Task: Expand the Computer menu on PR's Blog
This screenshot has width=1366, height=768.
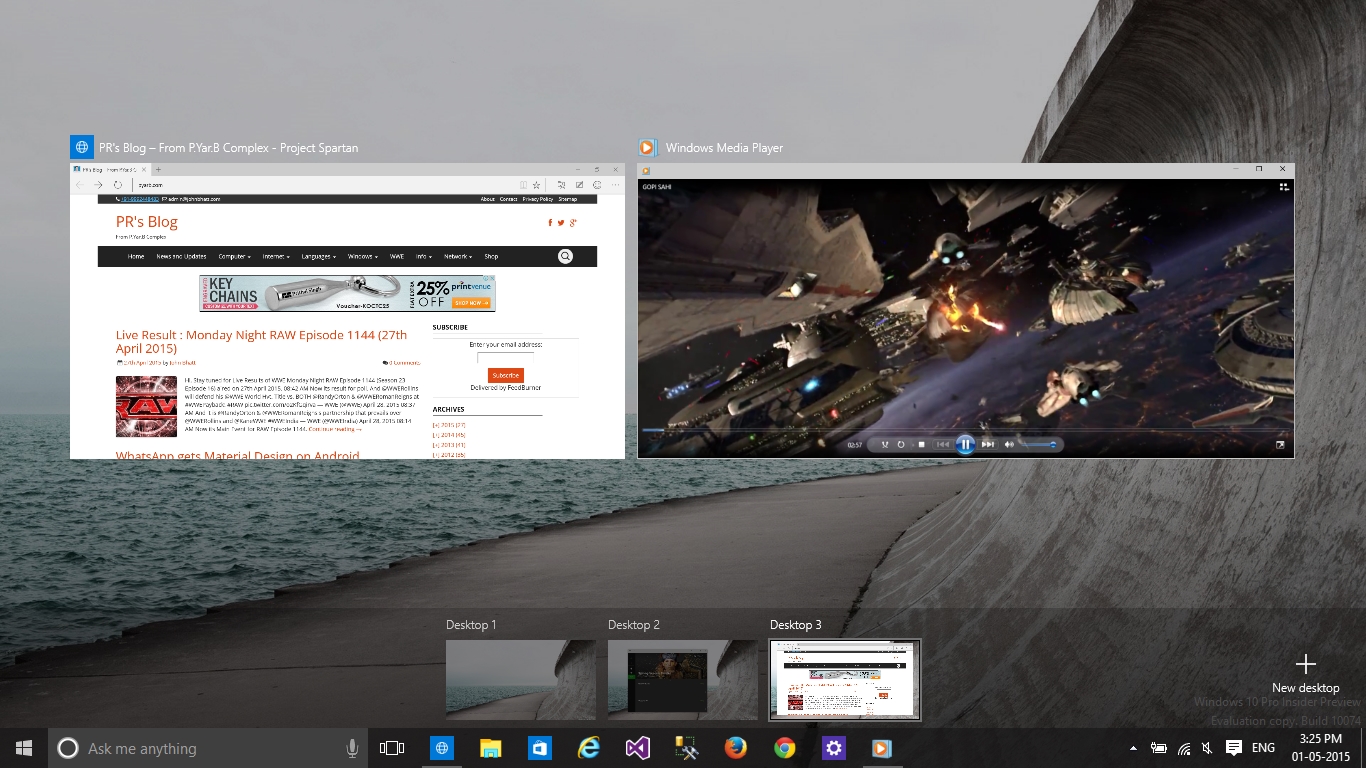Action: [x=235, y=256]
